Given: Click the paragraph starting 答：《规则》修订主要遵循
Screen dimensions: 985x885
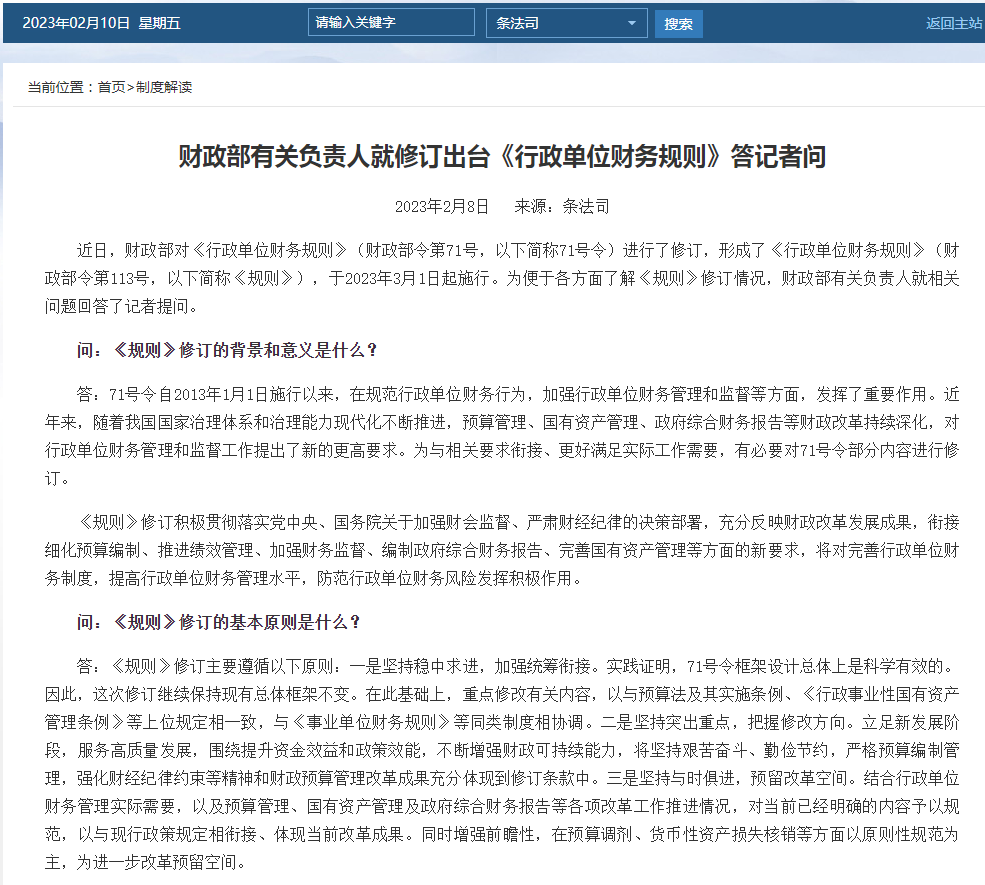Looking at the screenshot, I should (x=501, y=764).
